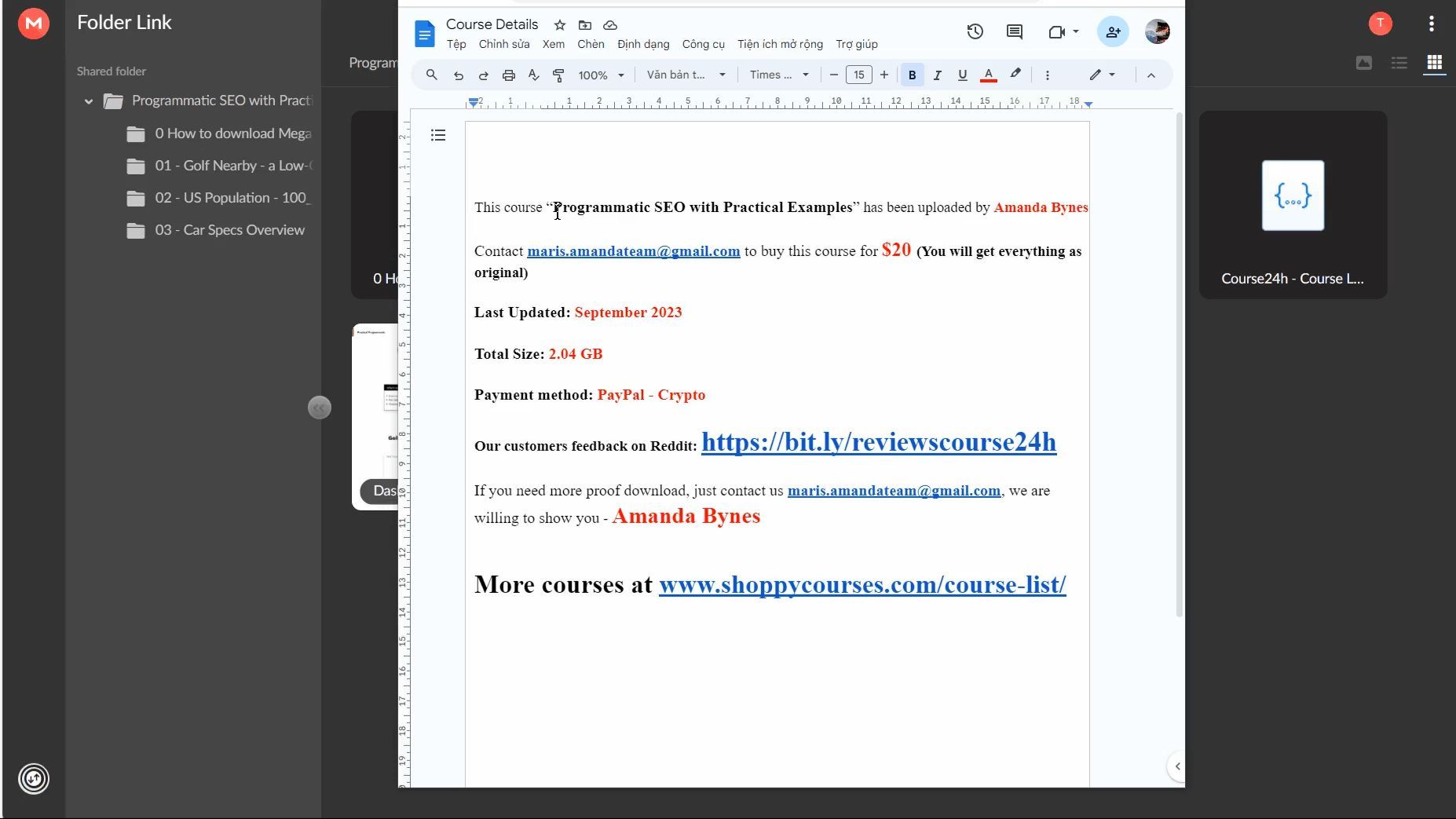Open version history clock icon

pos(975,32)
